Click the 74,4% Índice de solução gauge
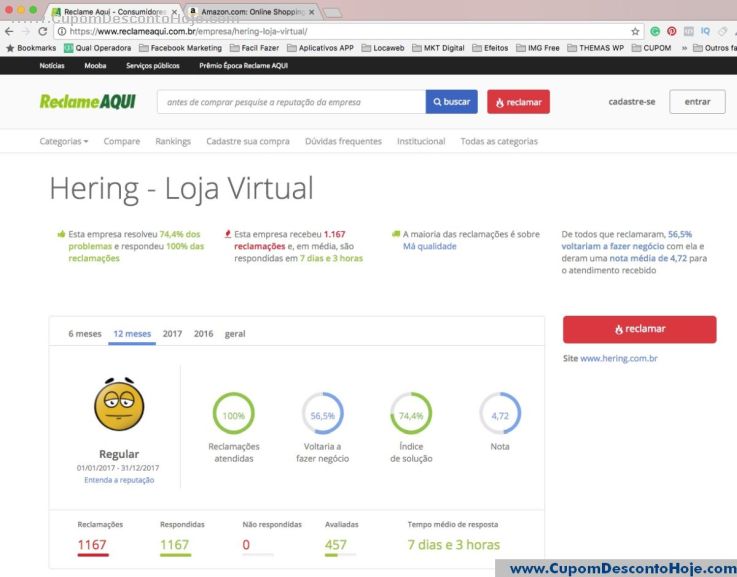The height and width of the screenshot is (577, 737). [411, 413]
